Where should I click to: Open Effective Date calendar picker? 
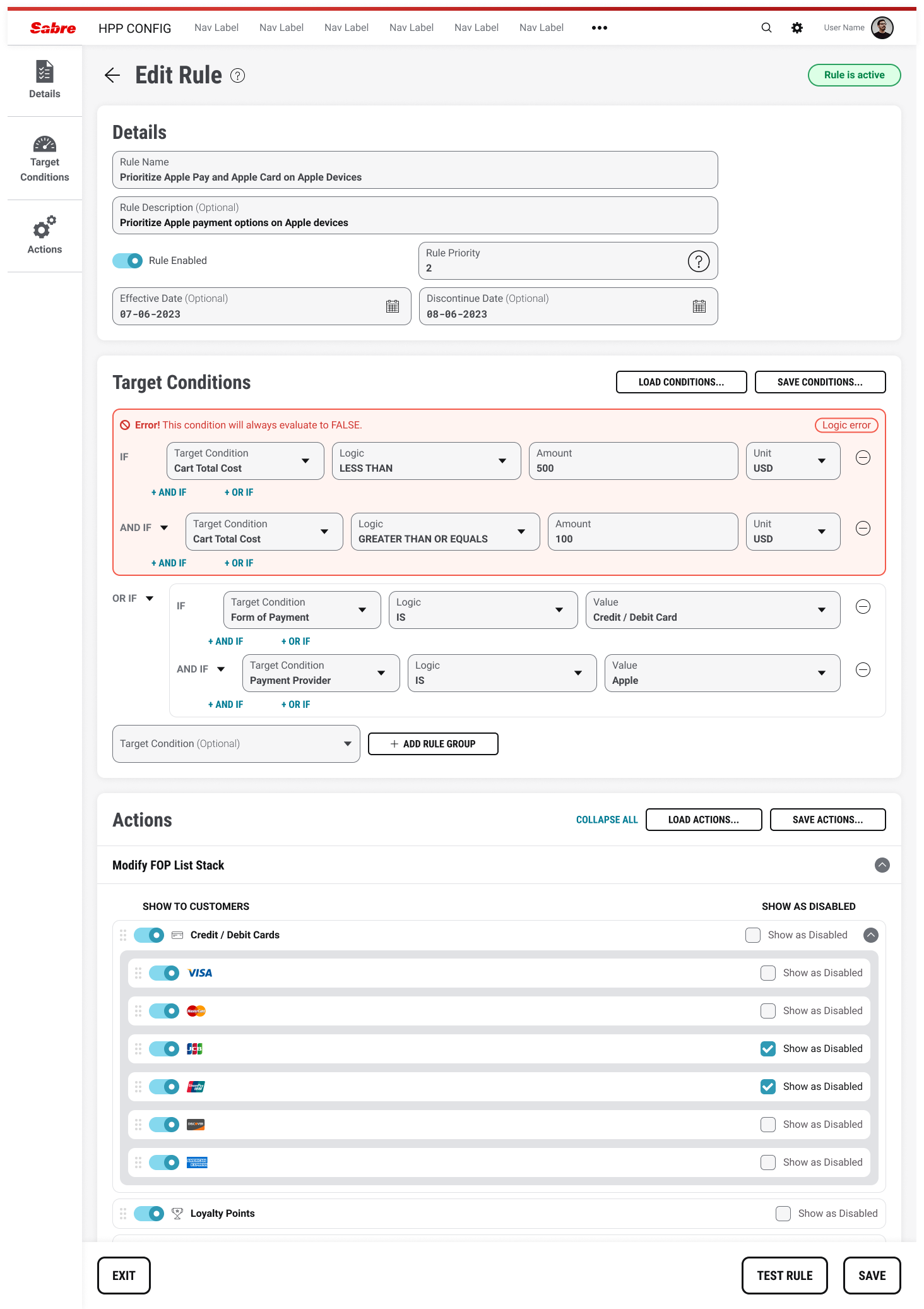coord(393,306)
